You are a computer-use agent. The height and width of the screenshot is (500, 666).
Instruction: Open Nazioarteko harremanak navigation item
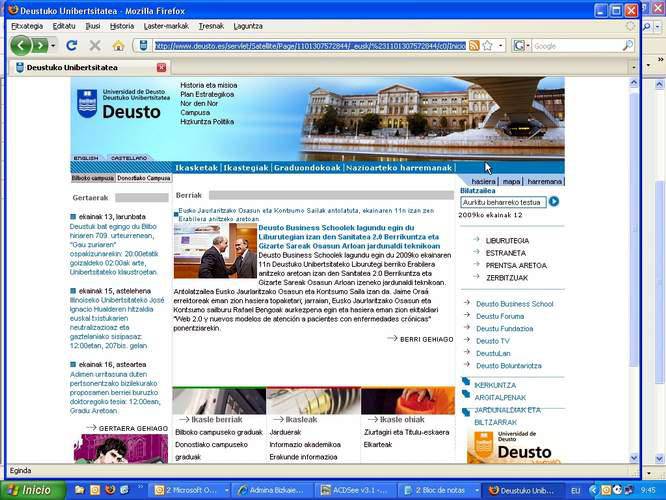[399, 168]
